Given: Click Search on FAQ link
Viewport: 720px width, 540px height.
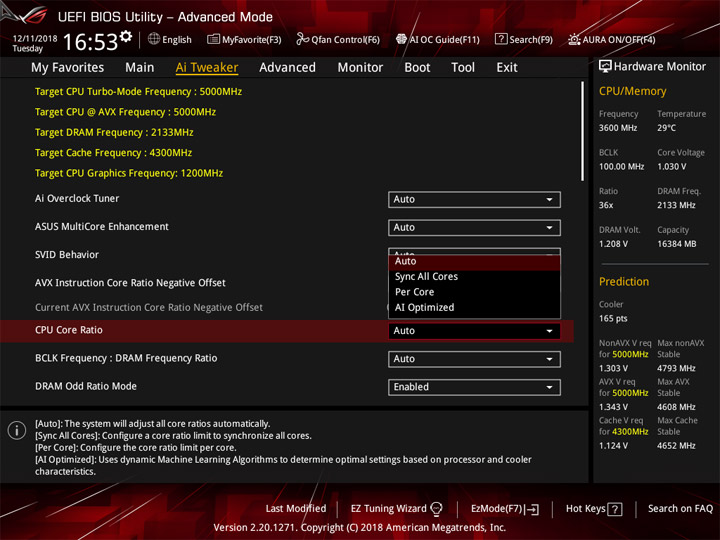Looking at the screenshot, I should click(681, 509).
